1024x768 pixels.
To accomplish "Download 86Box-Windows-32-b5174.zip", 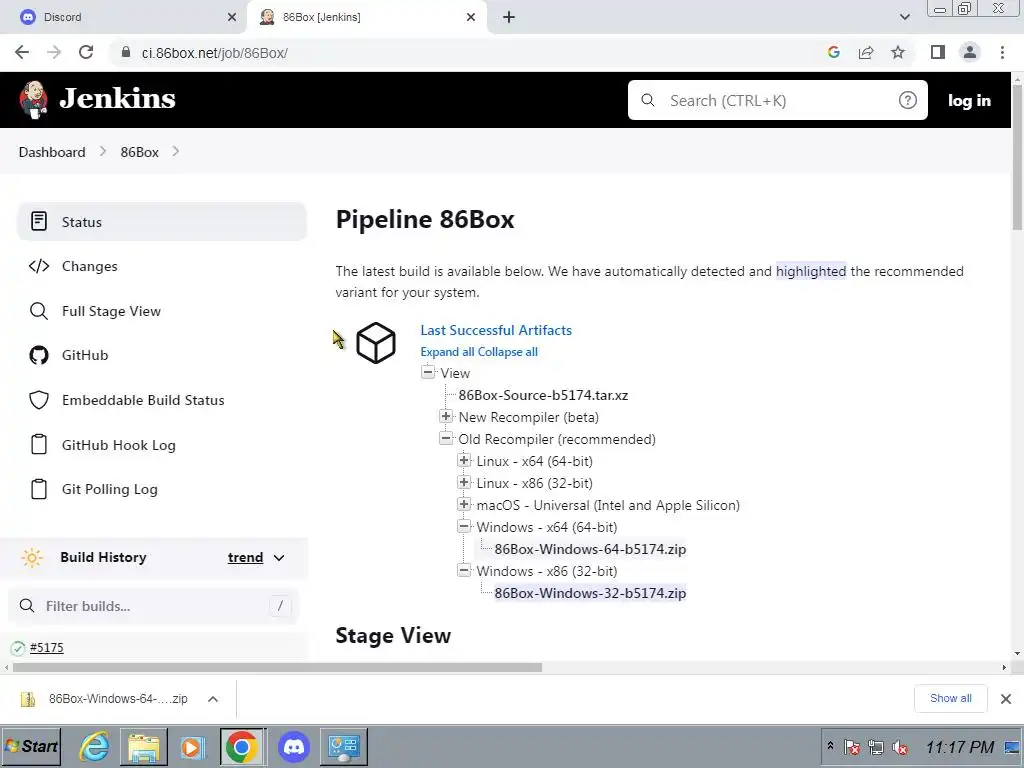I will [x=590, y=593].
